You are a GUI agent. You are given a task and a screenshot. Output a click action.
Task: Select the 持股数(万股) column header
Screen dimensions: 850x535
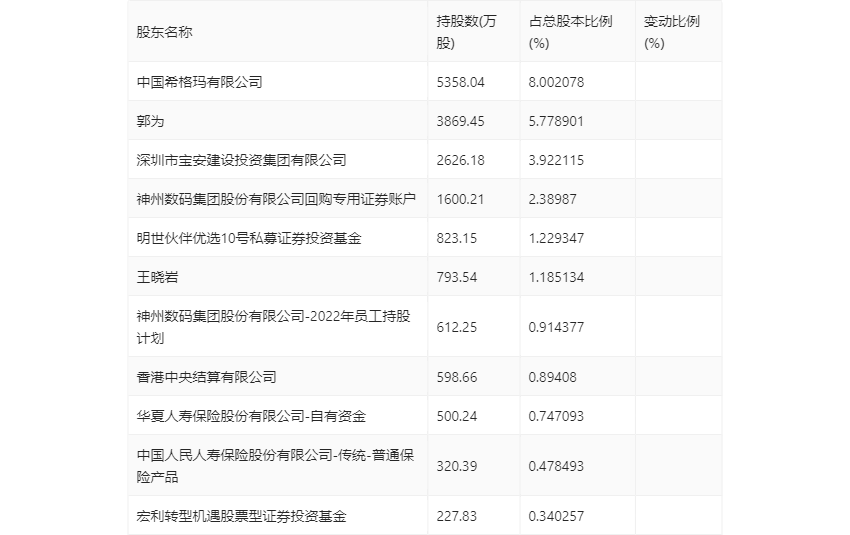pos(466,32)
